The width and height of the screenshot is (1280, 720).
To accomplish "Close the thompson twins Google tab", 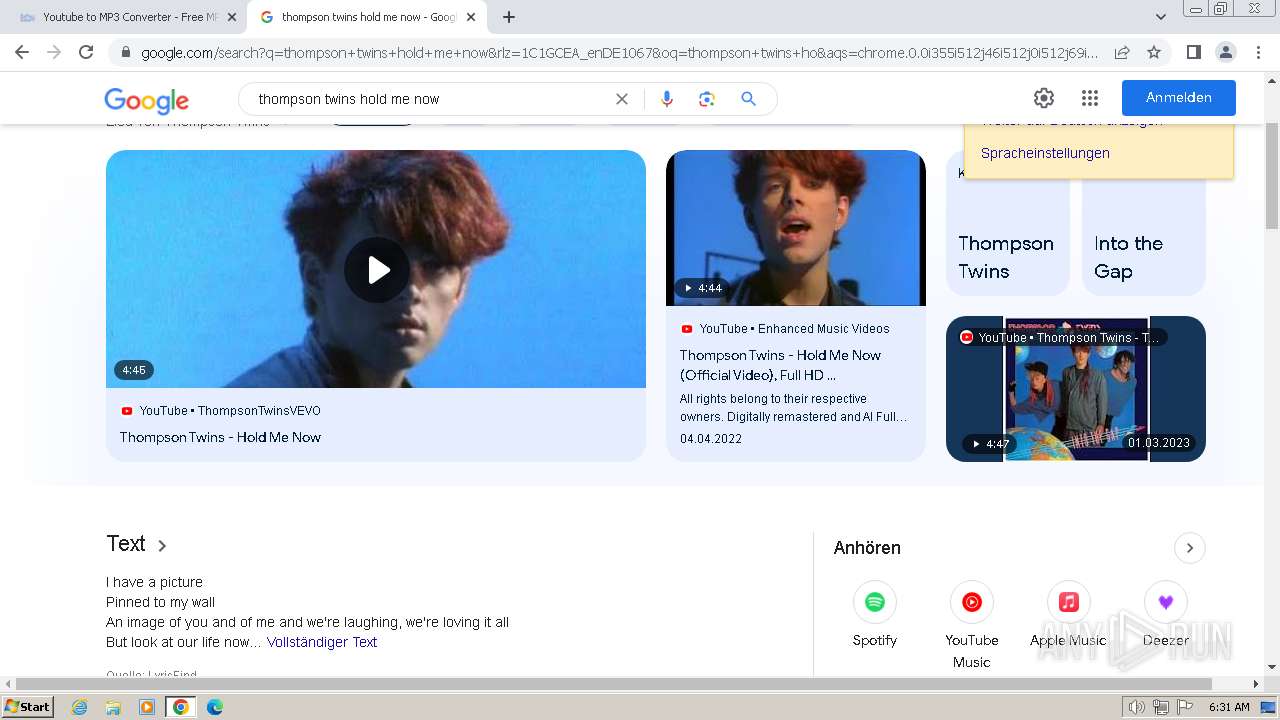I will (471, 17).
